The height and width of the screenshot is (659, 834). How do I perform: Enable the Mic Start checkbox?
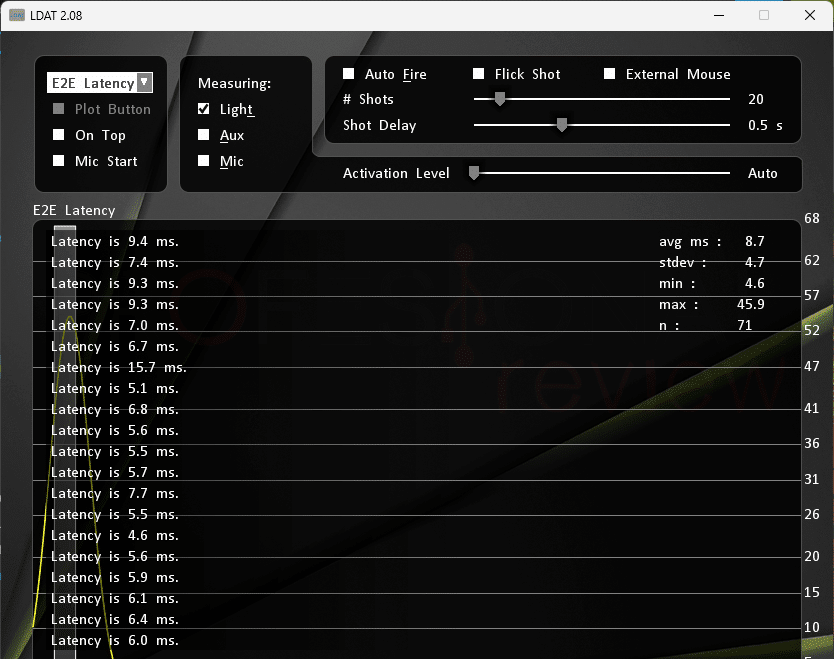[59, 161]
